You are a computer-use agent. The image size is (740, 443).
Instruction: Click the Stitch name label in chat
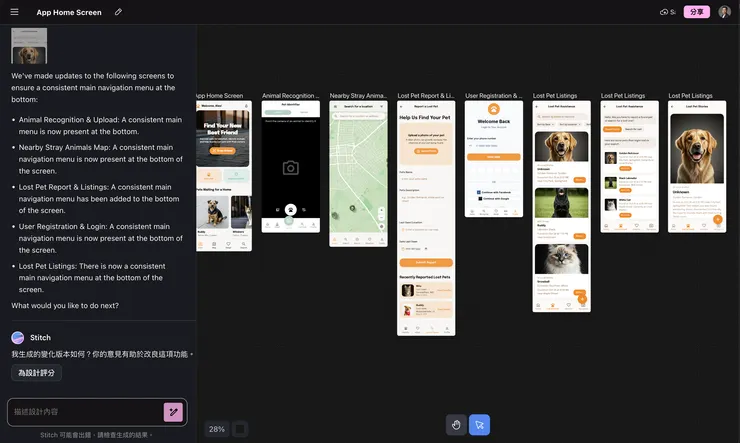[40, 338]
